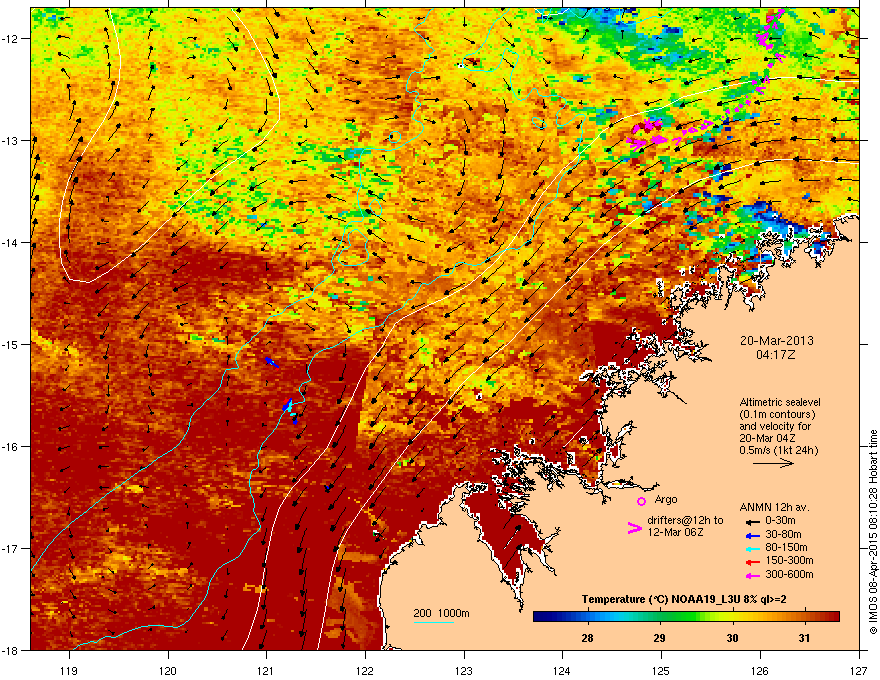This screenshot has height=680, width=880.
Task: Click the cyan 200 1000m depth contour legend line
Action: (x=434, y=622)
